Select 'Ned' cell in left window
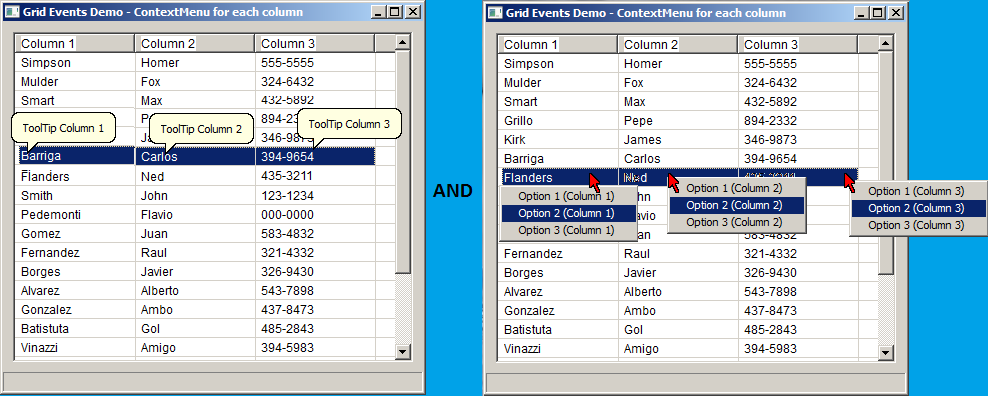This screenshot has width=988, height=396. coord(195,177)
